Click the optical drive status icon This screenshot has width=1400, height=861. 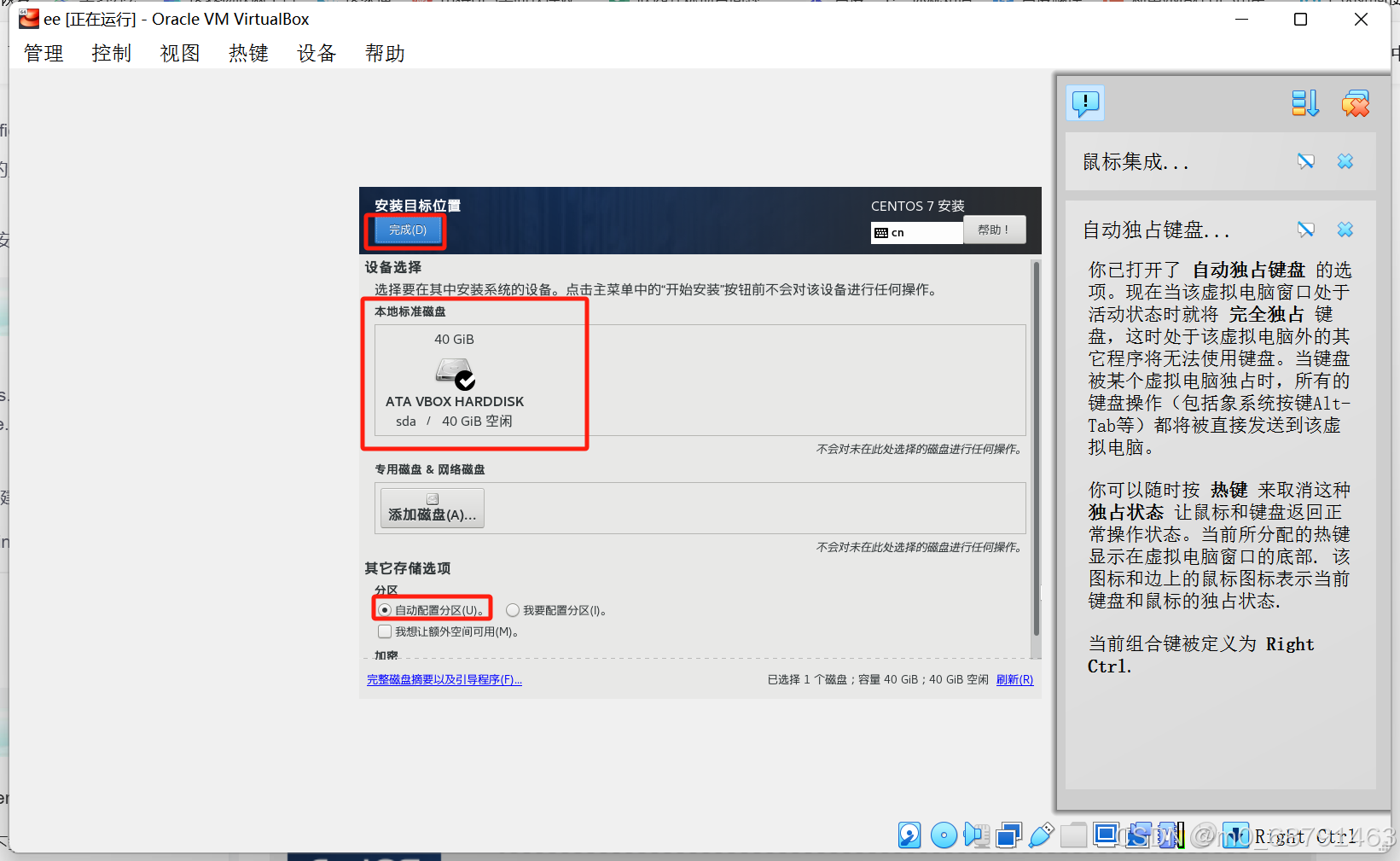tap(944, 835)
